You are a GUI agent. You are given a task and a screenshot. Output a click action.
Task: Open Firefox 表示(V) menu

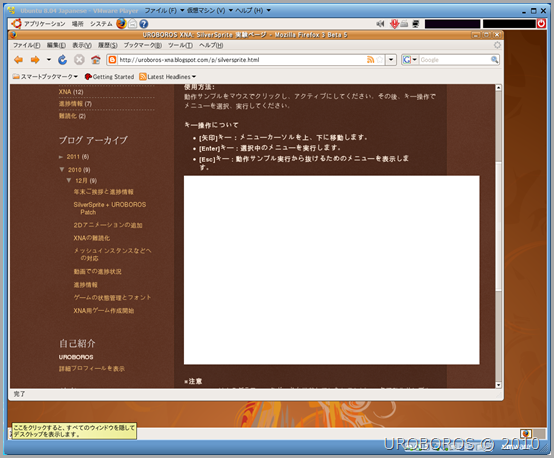tap(82, 45)
